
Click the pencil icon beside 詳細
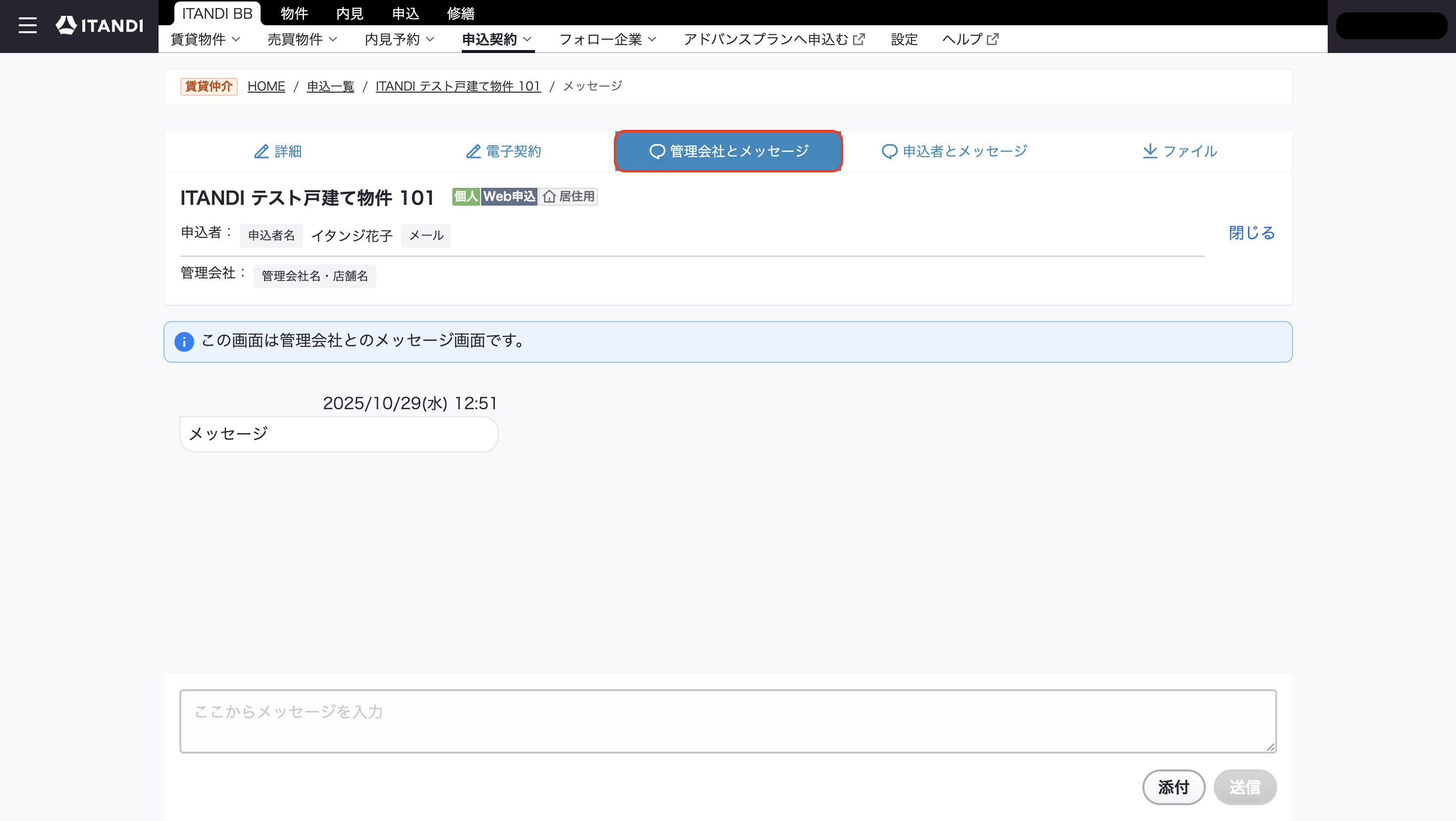point(261,152)
